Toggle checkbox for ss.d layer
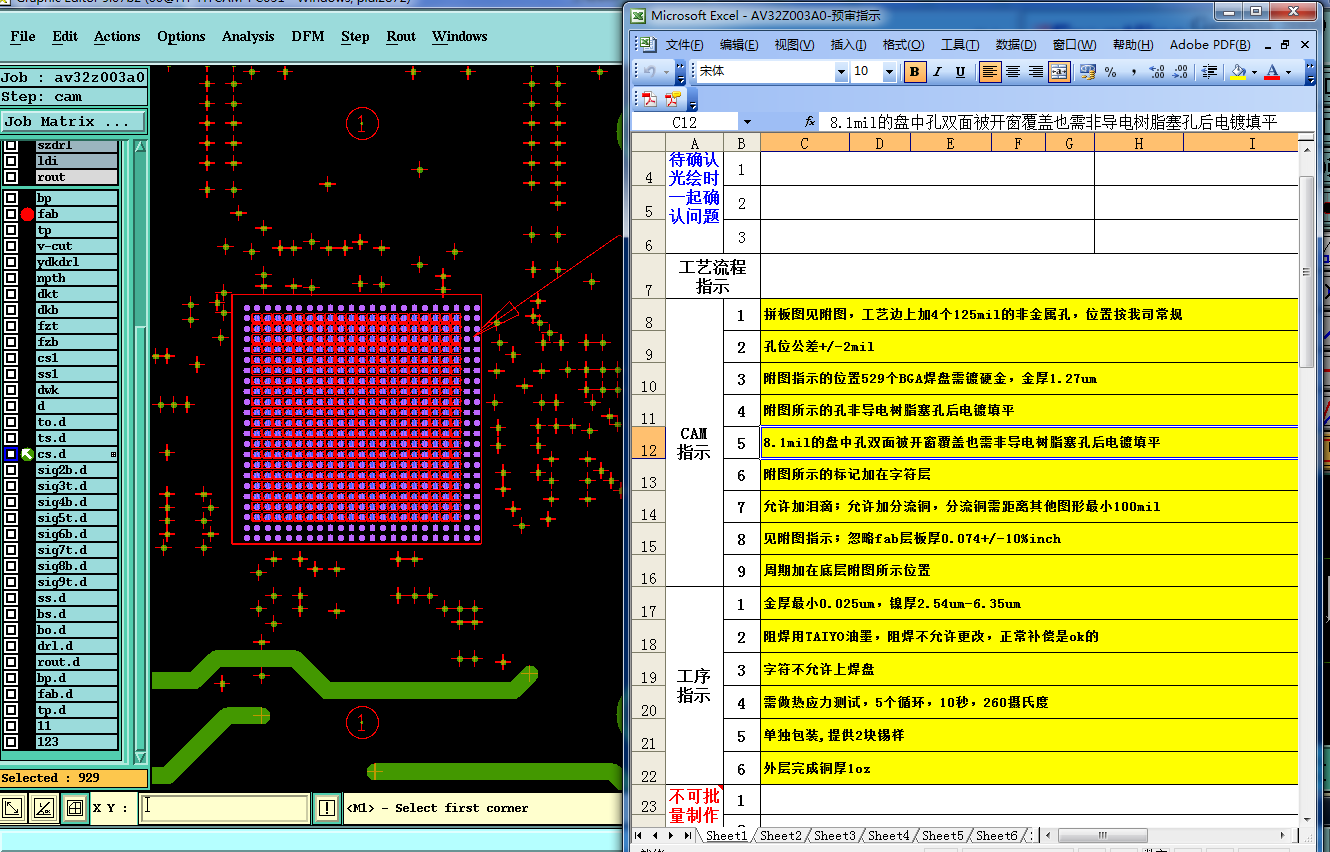Screen dimensions: 1330x852 (11, 598)
